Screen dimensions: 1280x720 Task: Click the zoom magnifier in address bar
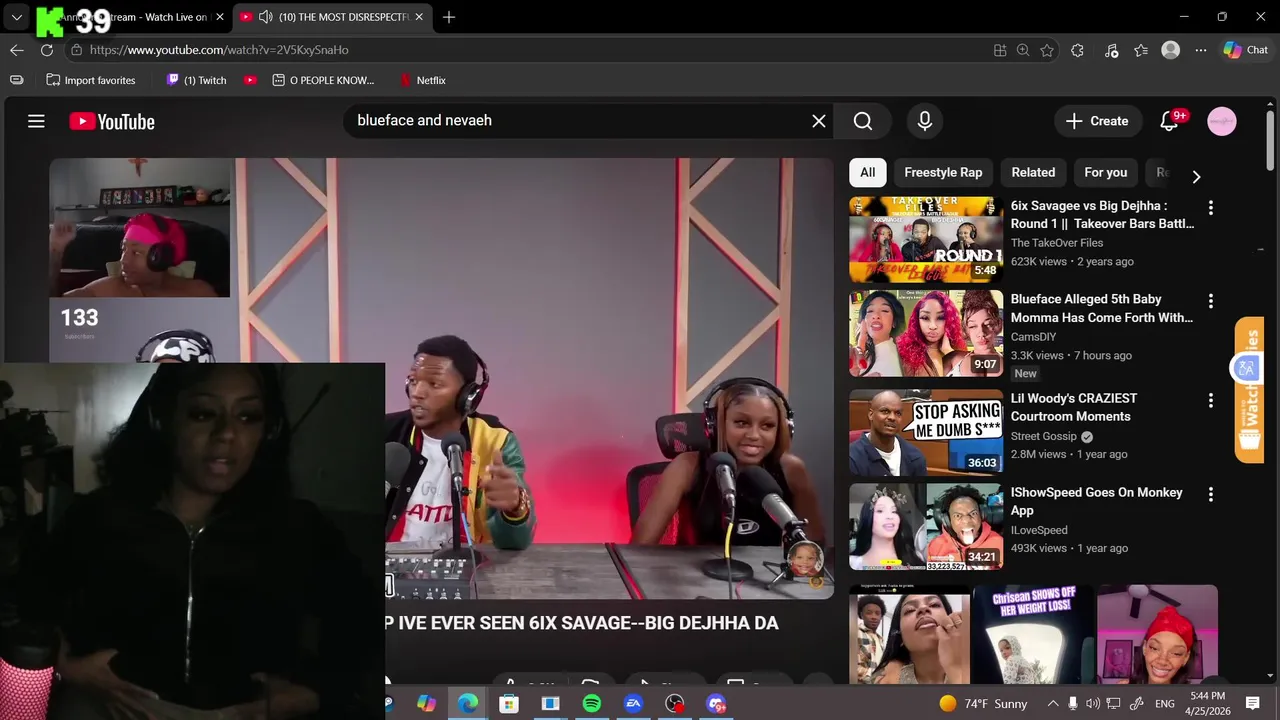point(1023,50)
